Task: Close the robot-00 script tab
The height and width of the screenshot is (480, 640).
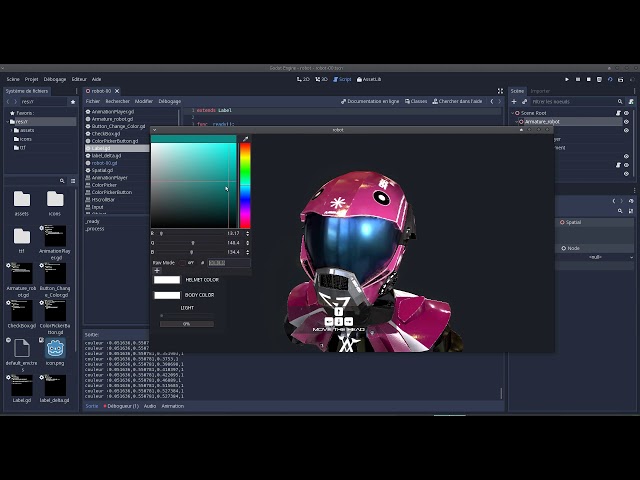Action: tap(117, 91)
